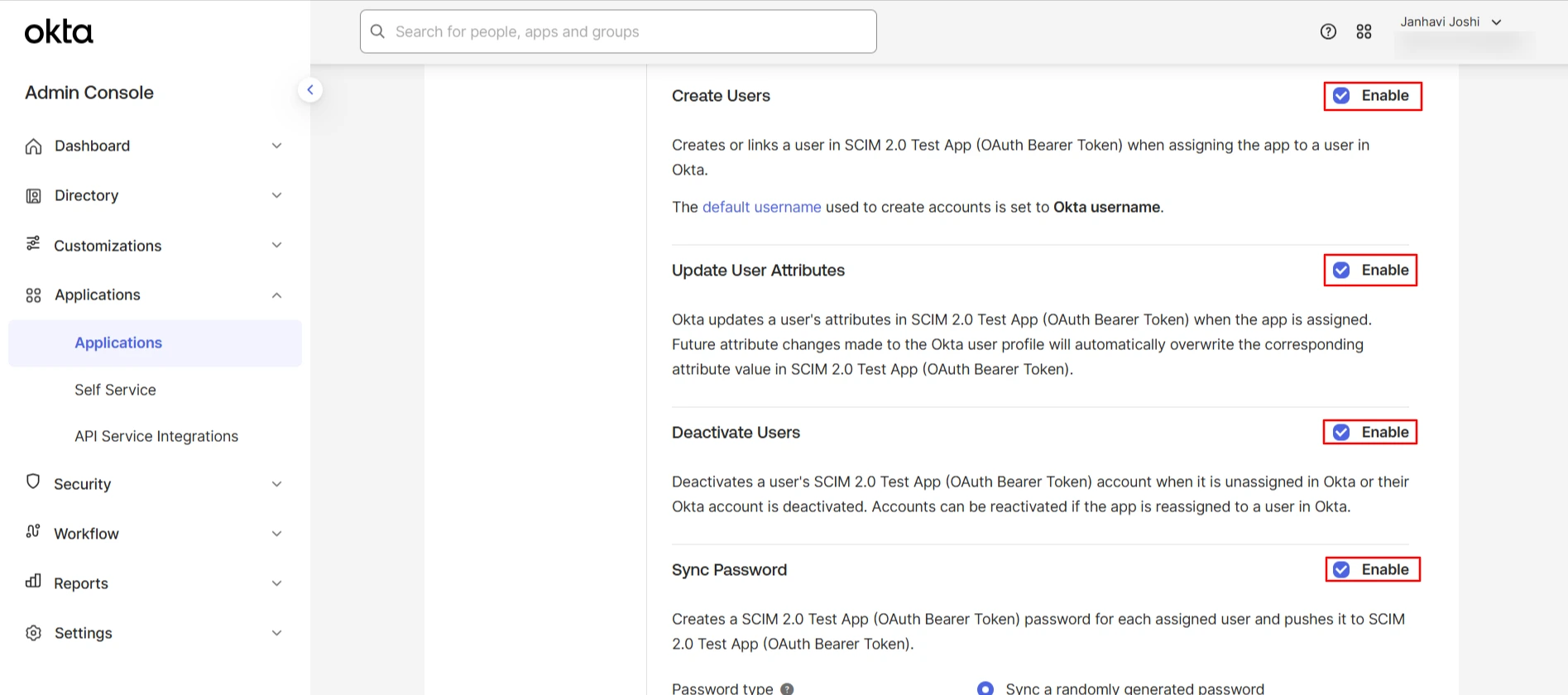The image size is (1568, 695).
Task: Click the Reports chart icon
Action: pos(33,582)
